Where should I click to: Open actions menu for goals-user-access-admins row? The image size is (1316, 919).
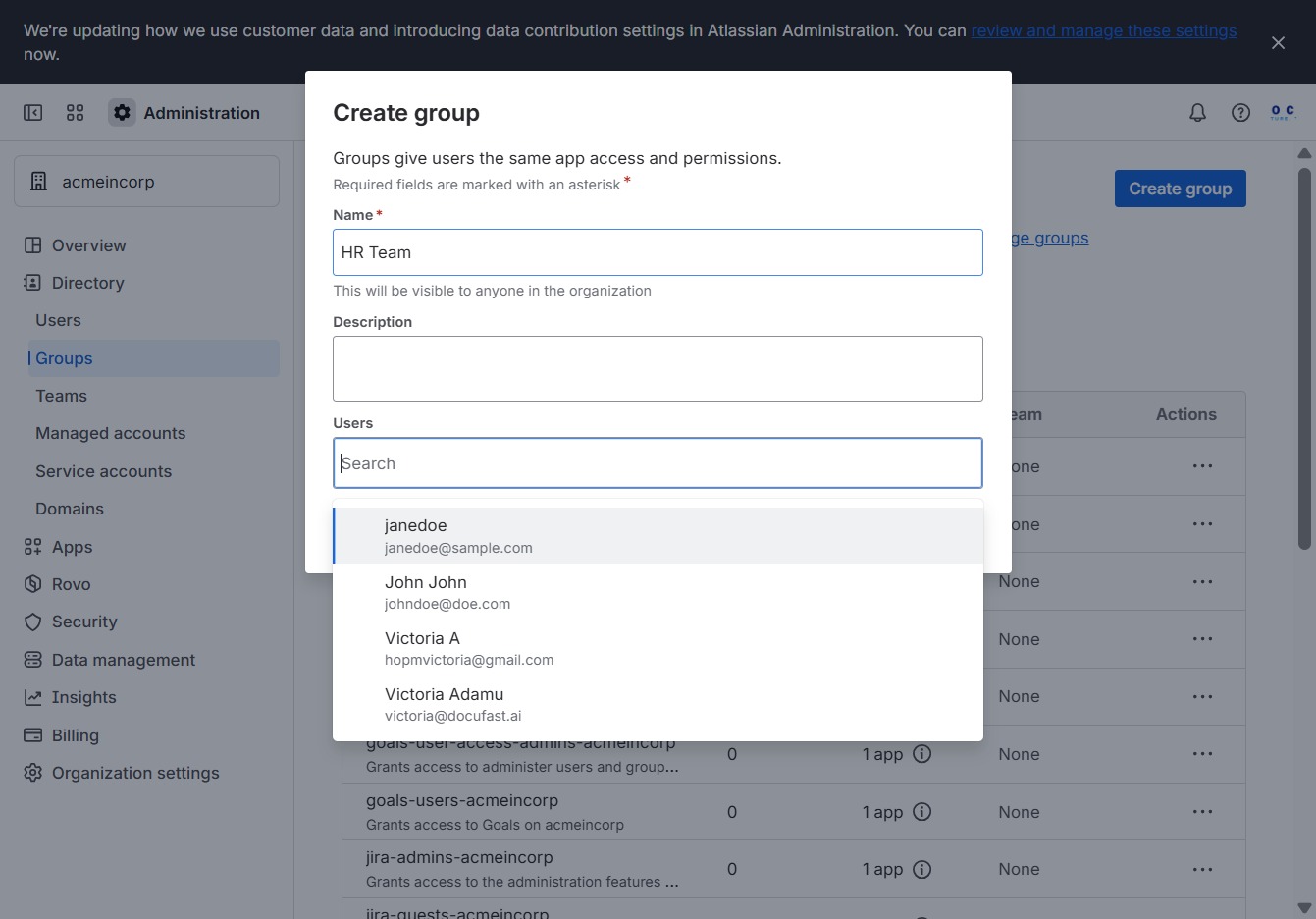1203,754
